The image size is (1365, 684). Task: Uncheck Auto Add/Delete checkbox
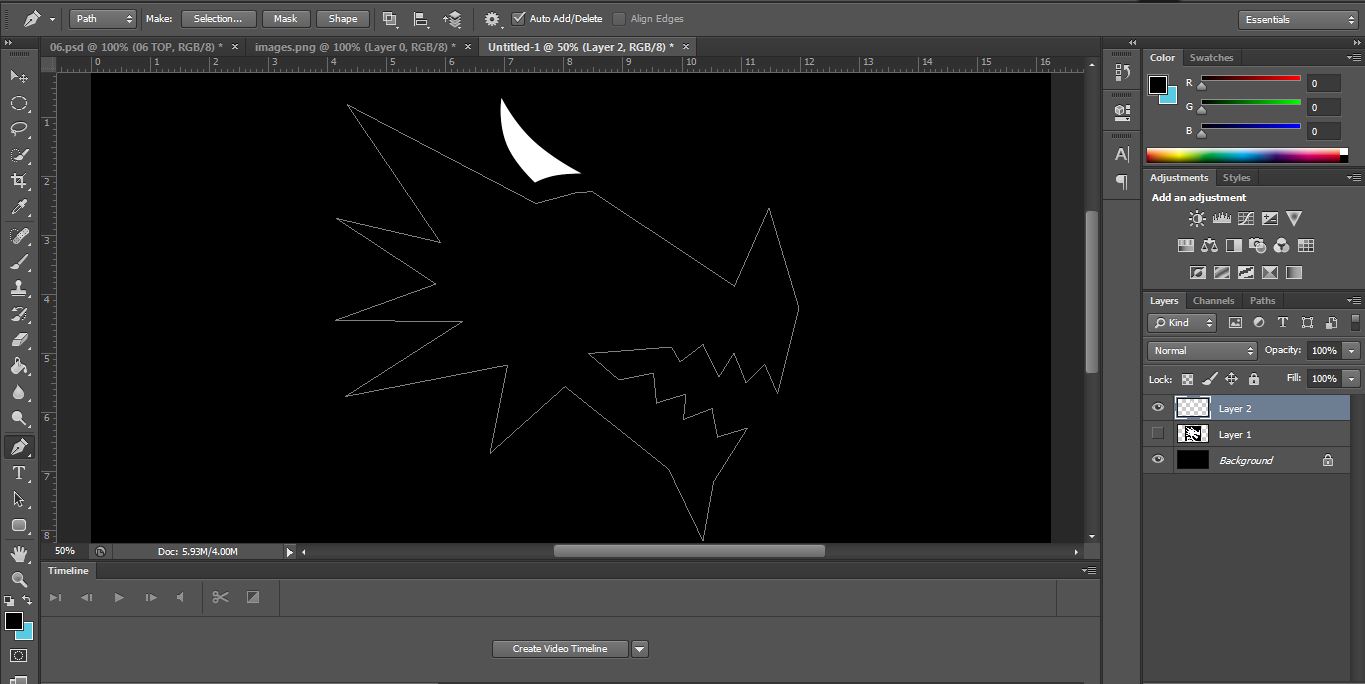[x=518, y=19]
